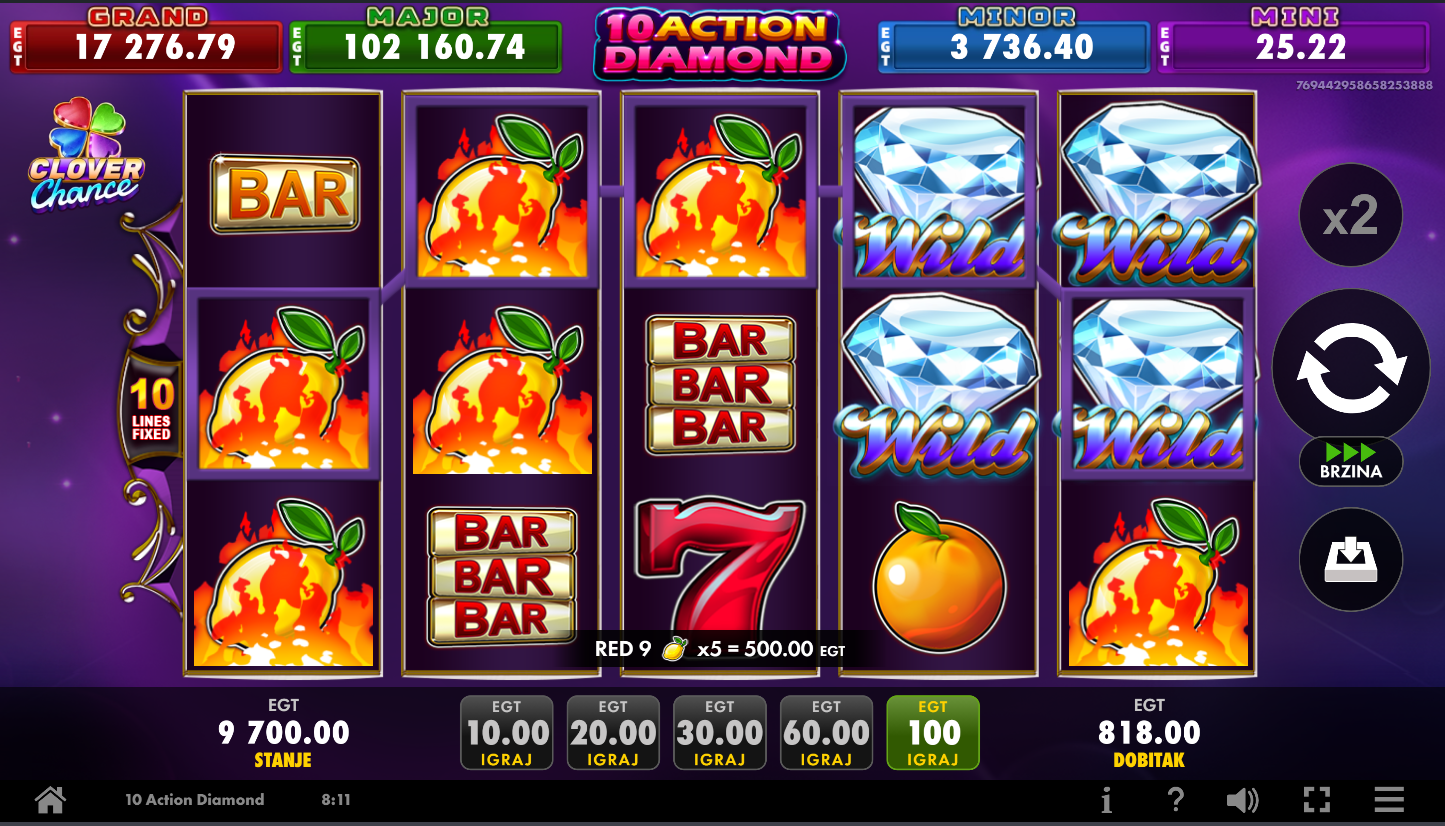Viewport: 1445px width, 826px height.
Task: Click the 10 Lines Fixed badge
Action: [151, 410]
